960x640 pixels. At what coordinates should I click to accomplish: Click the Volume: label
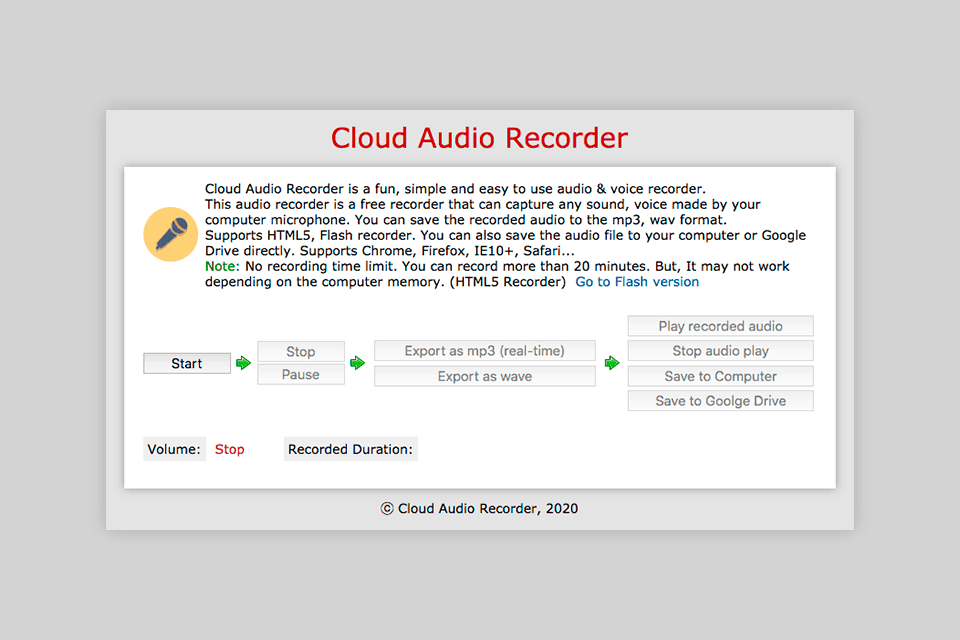pyautogui.click(x=174, y=449)
